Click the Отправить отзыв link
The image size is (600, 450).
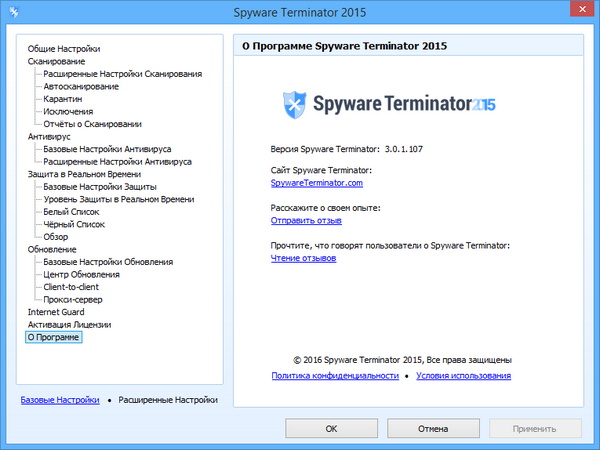[306, 220]
